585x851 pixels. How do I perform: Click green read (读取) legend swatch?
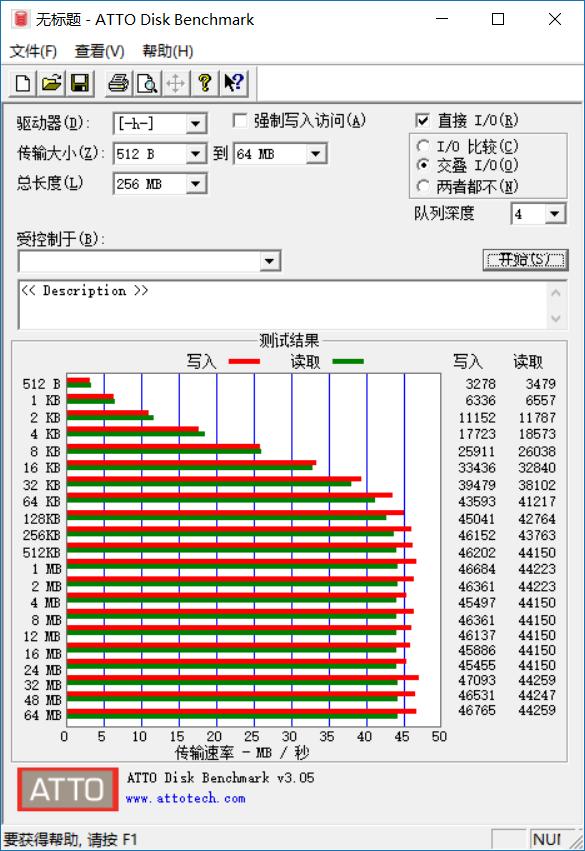pos(348,361)
